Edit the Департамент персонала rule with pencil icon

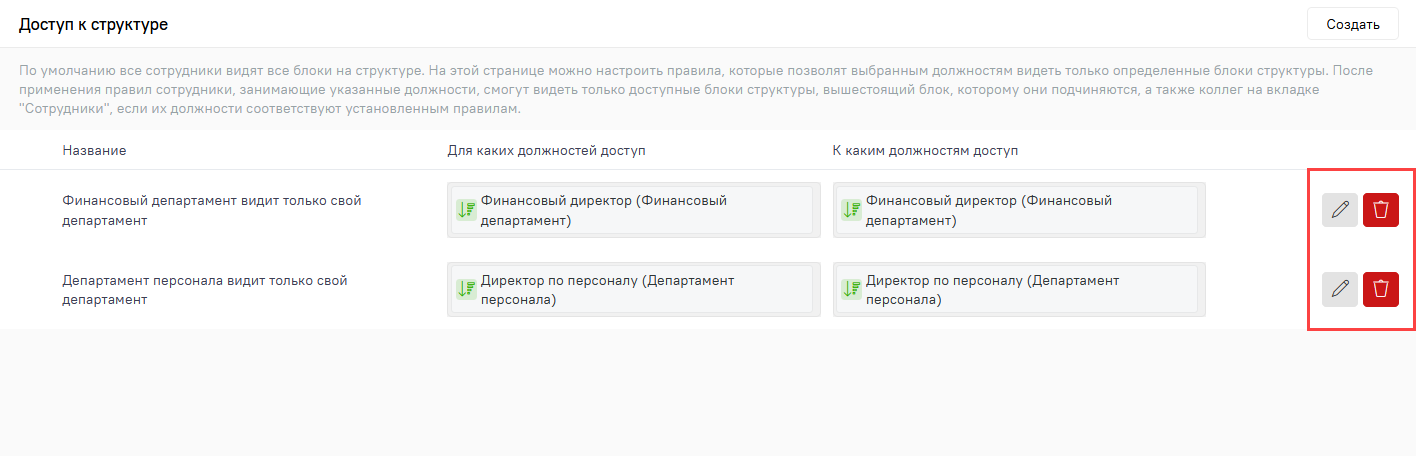(x=1340, y=289)
